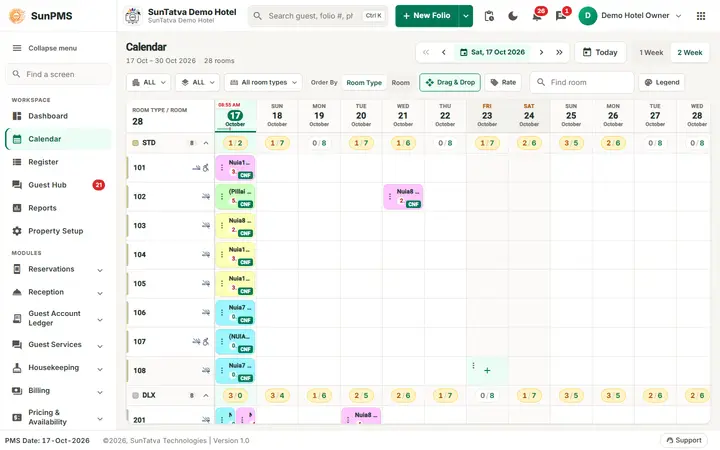Open the Reports sidebar item

58,208
